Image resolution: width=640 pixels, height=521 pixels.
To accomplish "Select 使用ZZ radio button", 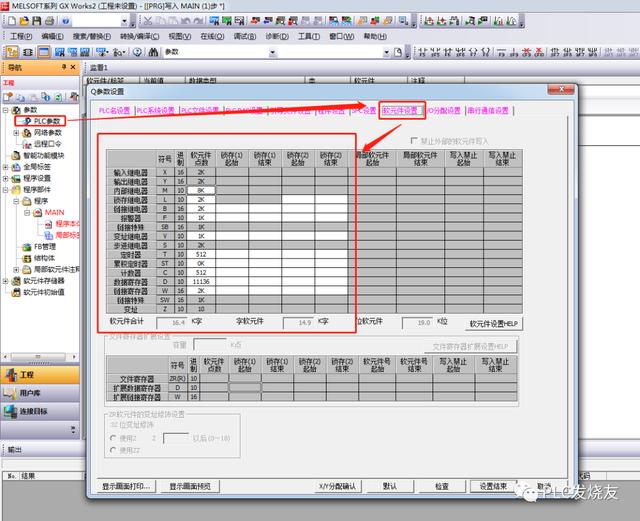I will click(x=113, y=450).
